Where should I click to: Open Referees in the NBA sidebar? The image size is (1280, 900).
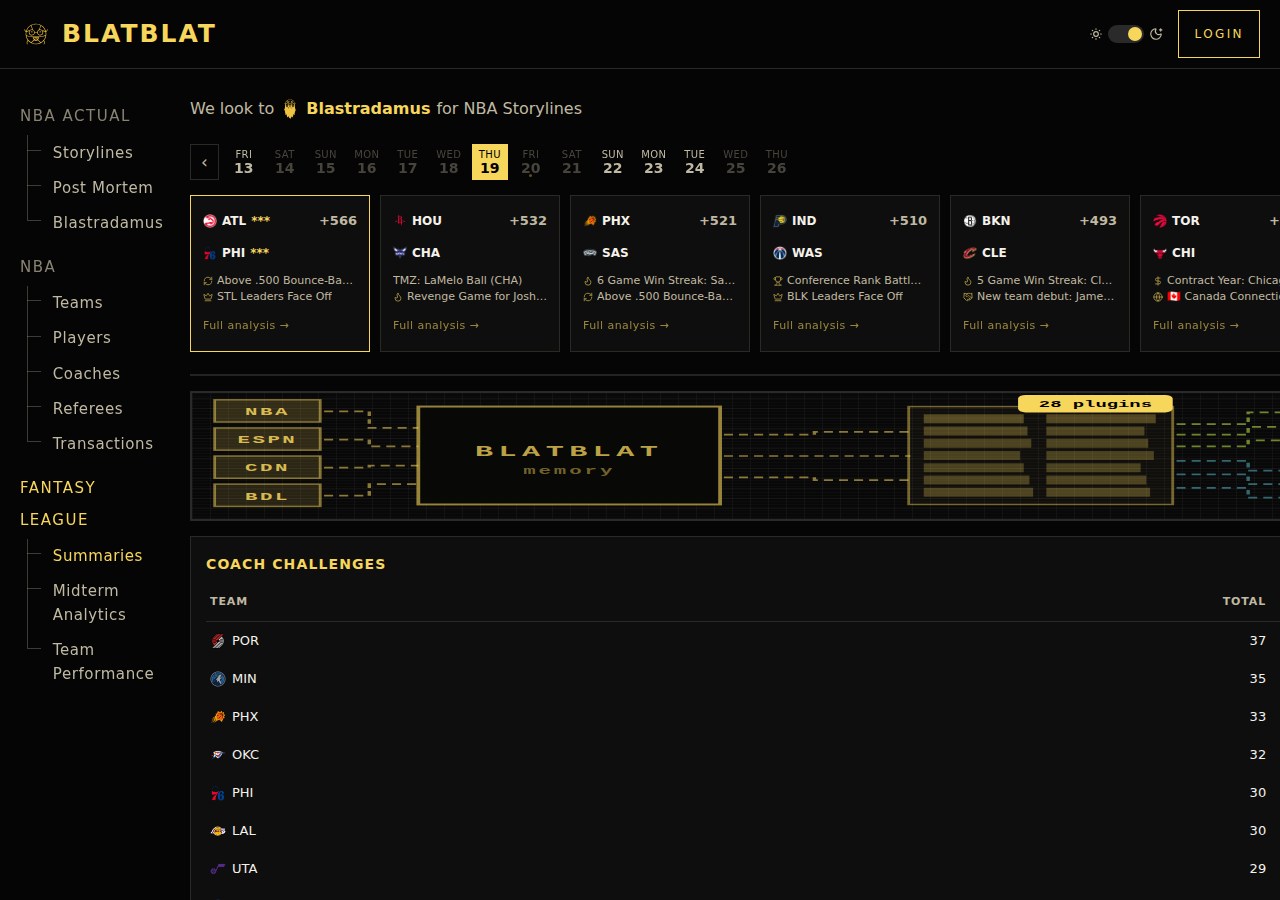(x=88, y=408)
